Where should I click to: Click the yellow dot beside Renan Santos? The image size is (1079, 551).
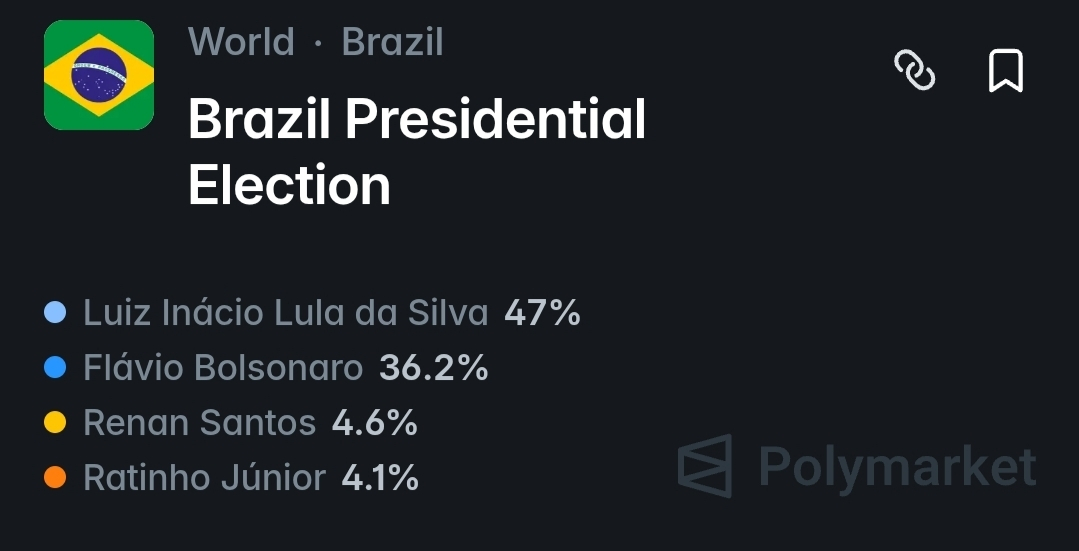pyautogui.click(x=55, y=423)
